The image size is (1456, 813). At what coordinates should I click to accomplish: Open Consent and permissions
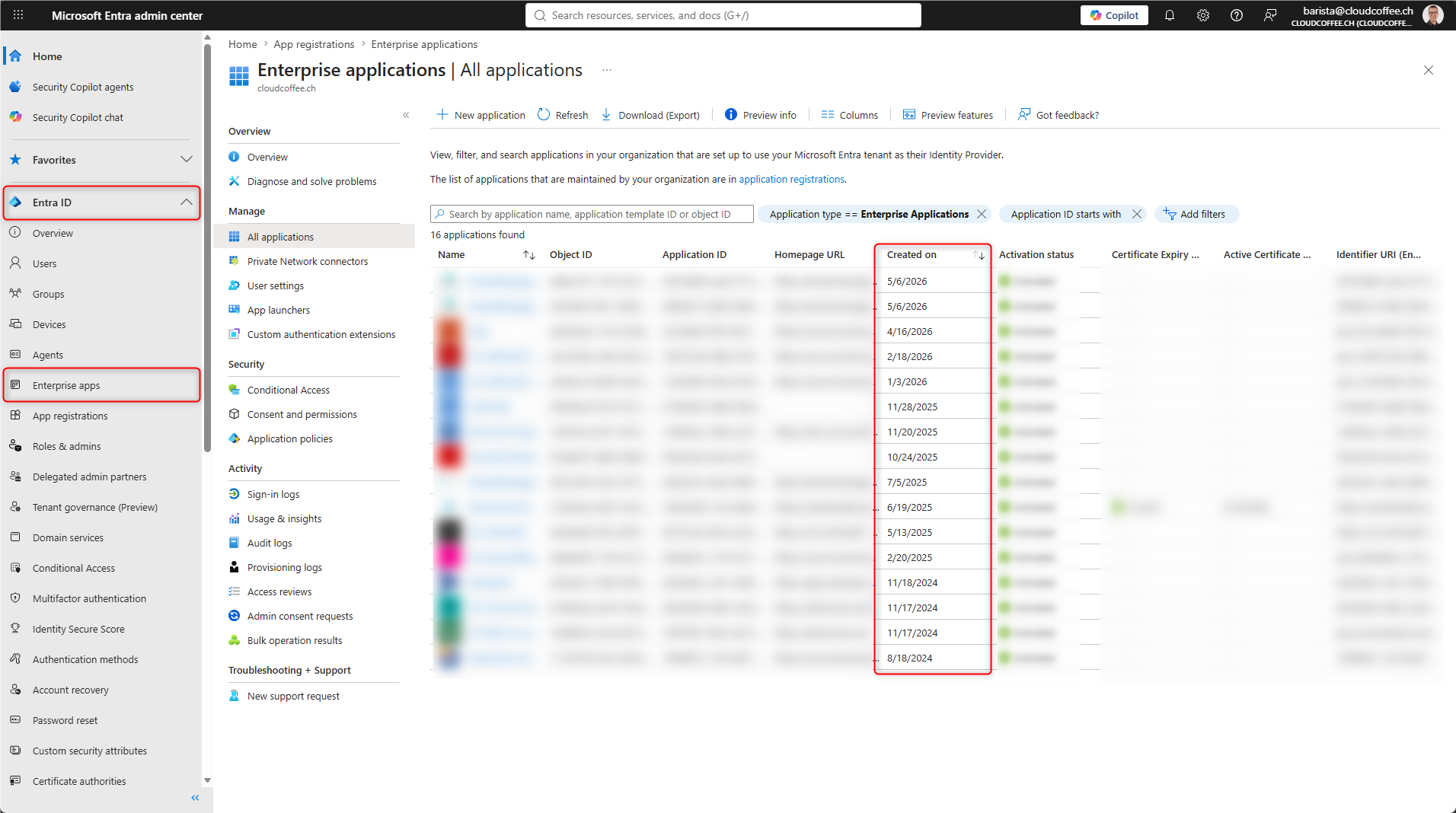[x=302, y=414]
